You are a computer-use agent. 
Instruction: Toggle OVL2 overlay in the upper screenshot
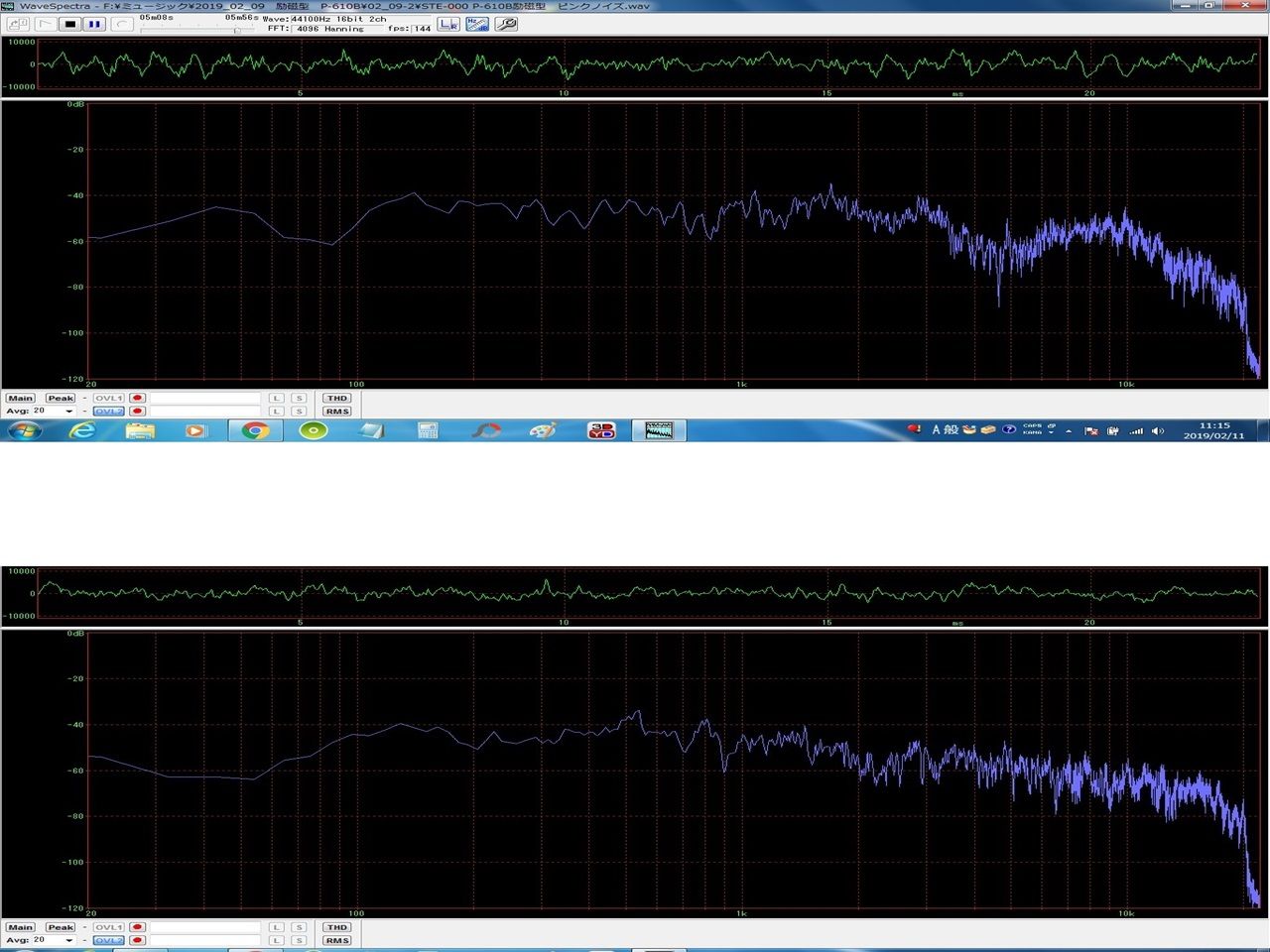[109, 412]
